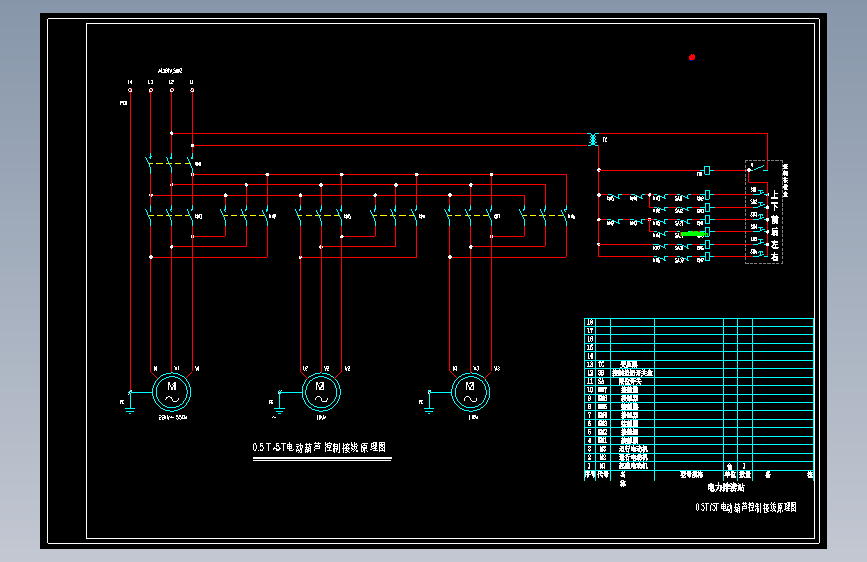Select the M2 motor symbol

pos(321,392)
